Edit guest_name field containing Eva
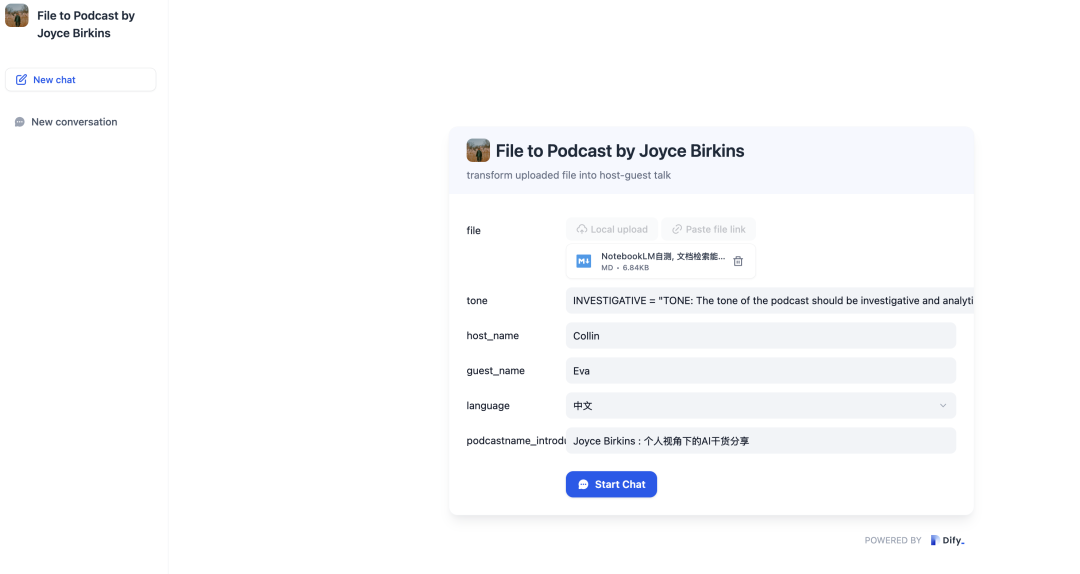 (760, 371)
